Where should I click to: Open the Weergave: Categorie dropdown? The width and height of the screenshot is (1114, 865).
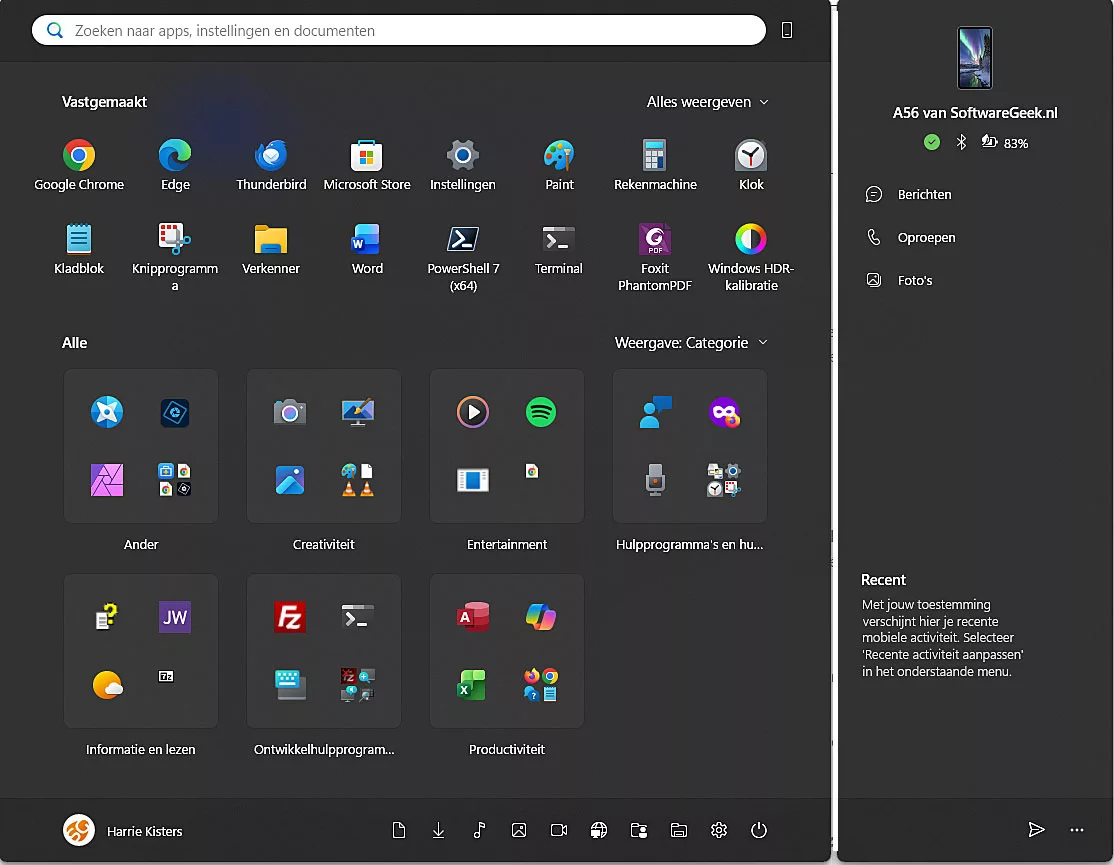691,342
